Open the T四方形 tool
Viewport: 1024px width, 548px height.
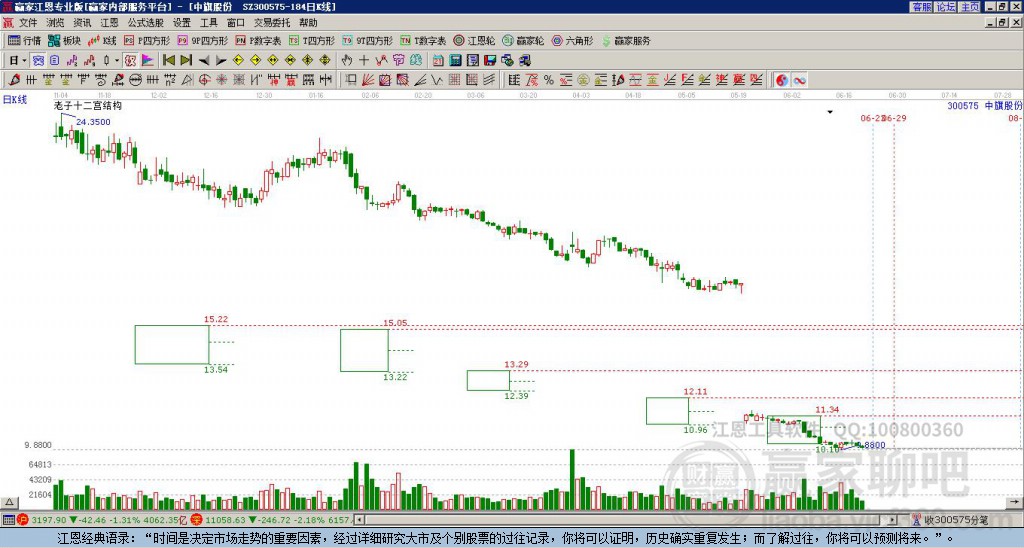coord(312,40)
